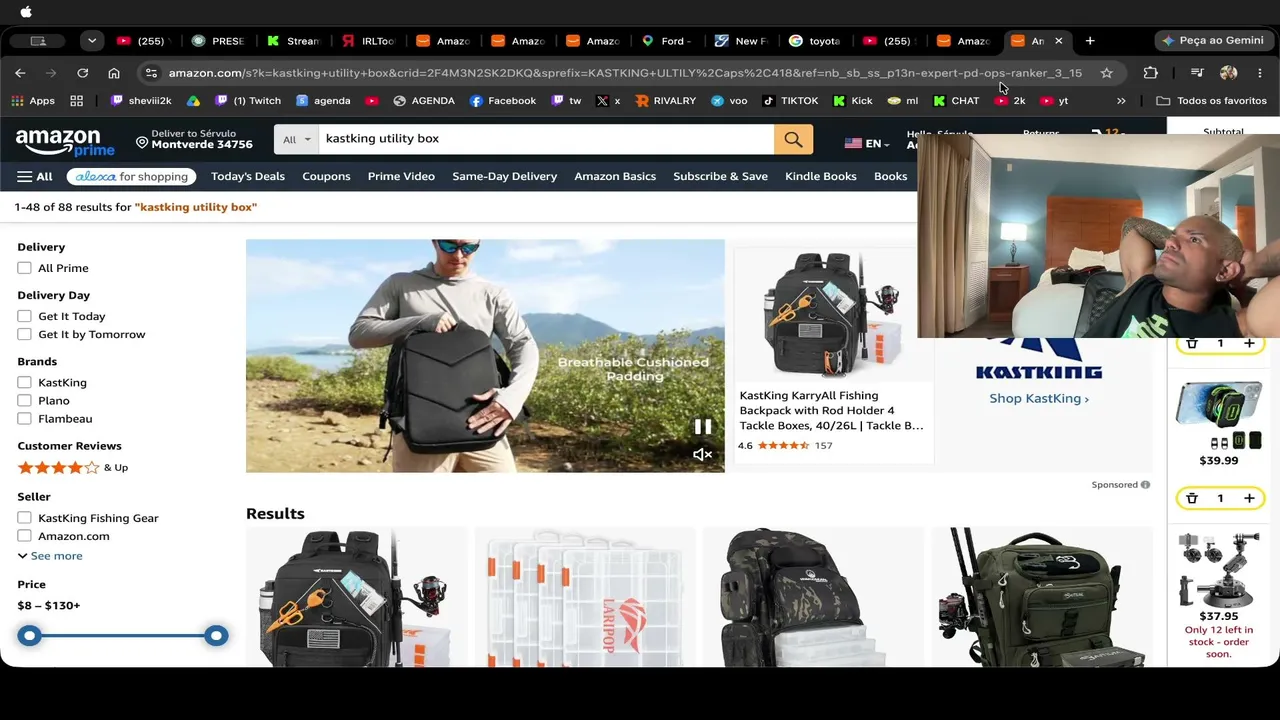1280x720 pixels.
Task: Show more bookmarks with the chevron
Action: (x=1121, y=101)
